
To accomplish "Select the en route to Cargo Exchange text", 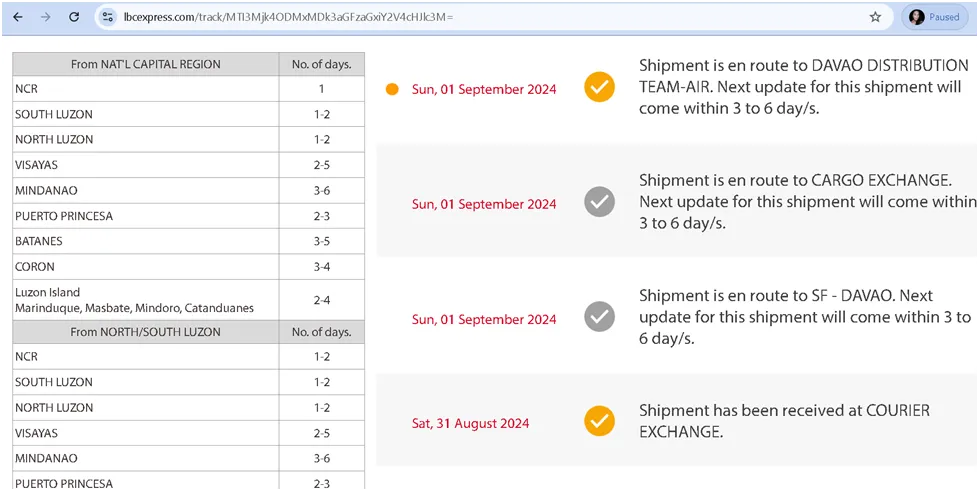I will [809, 202].
